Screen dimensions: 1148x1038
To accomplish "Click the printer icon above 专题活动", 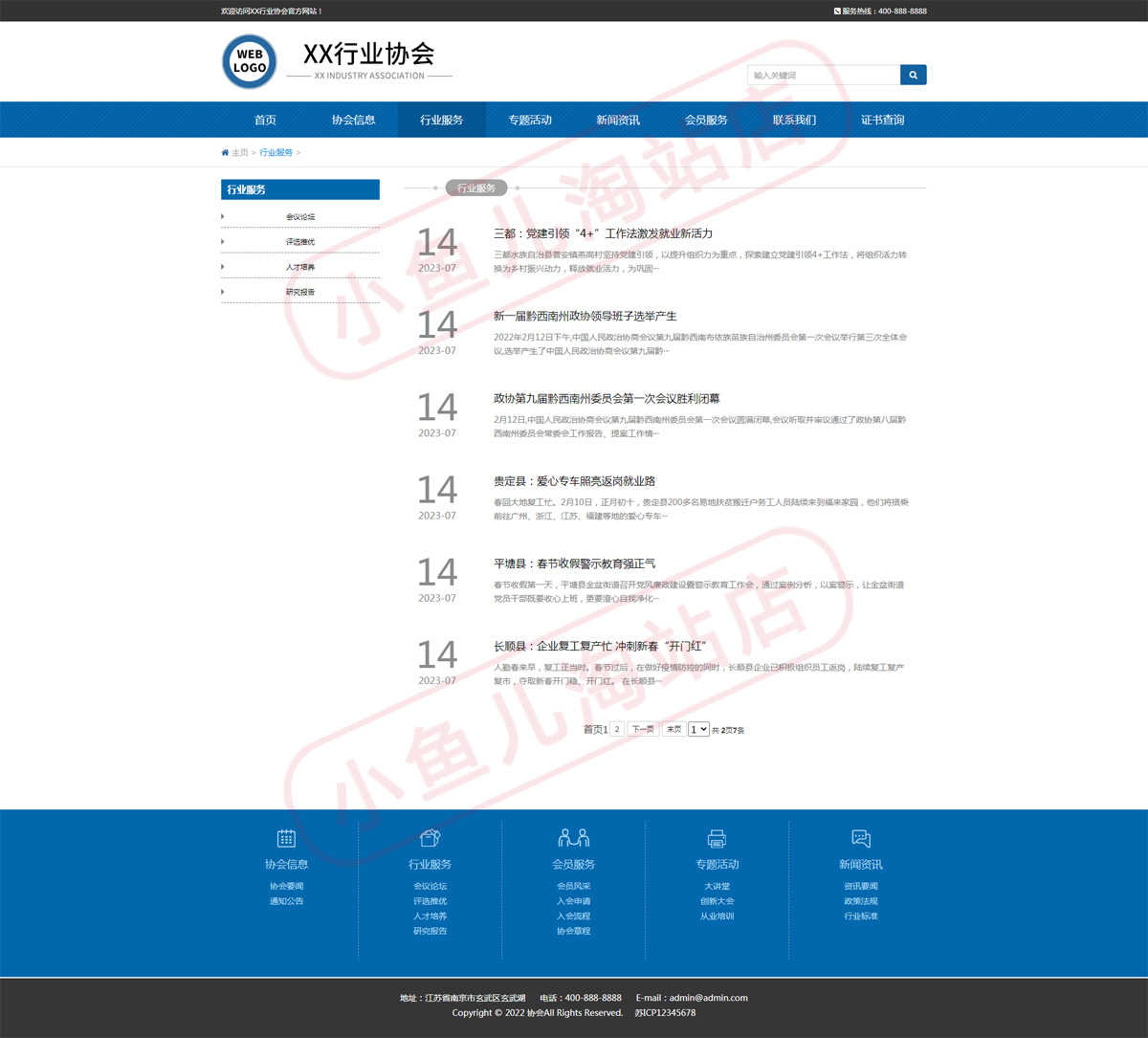I will point(717,839).
